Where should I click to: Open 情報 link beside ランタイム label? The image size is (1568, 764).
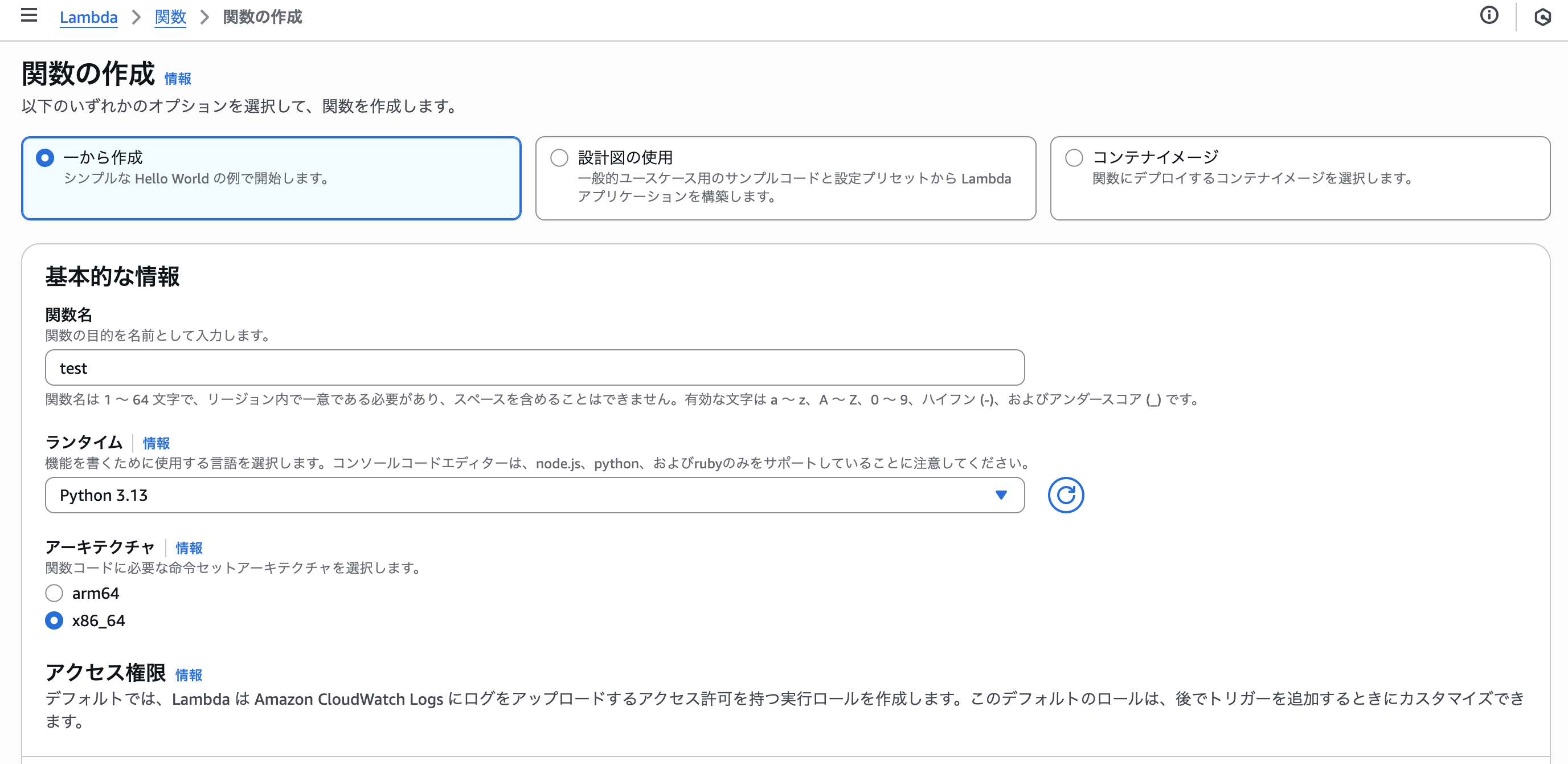click(156, 443)
